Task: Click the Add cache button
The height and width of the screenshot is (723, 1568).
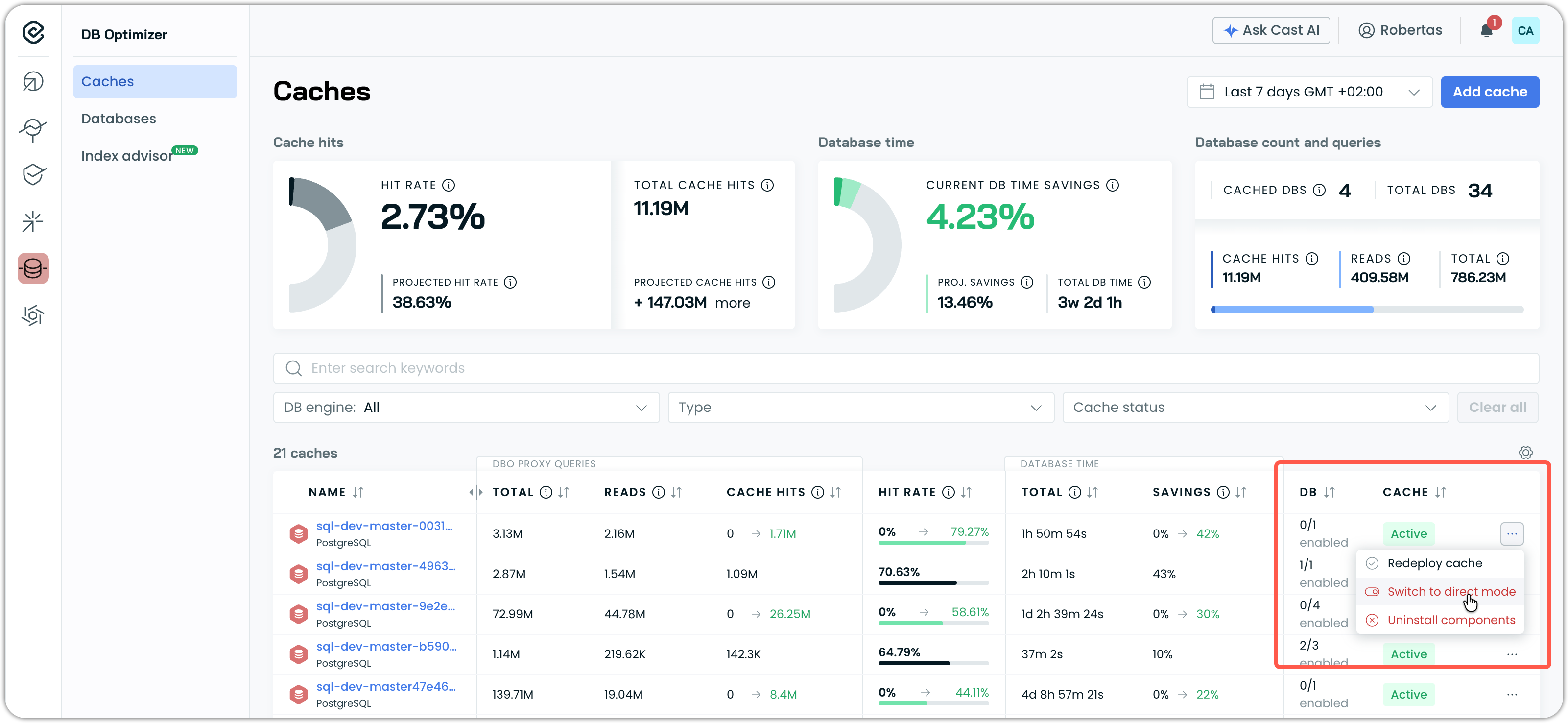Action: coord(1490,92)
